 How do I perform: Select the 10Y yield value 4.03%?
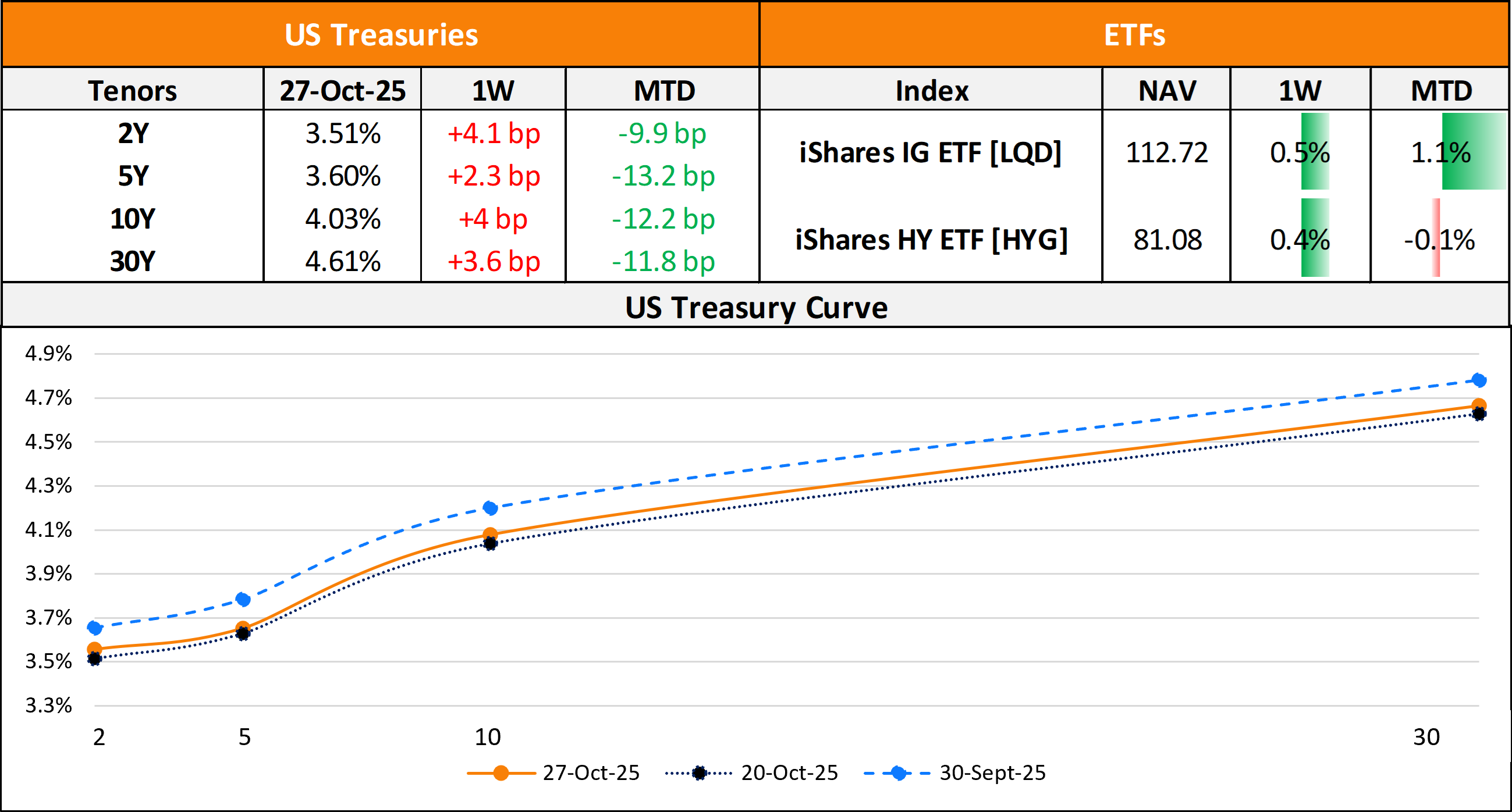click(x=343, y=219)
